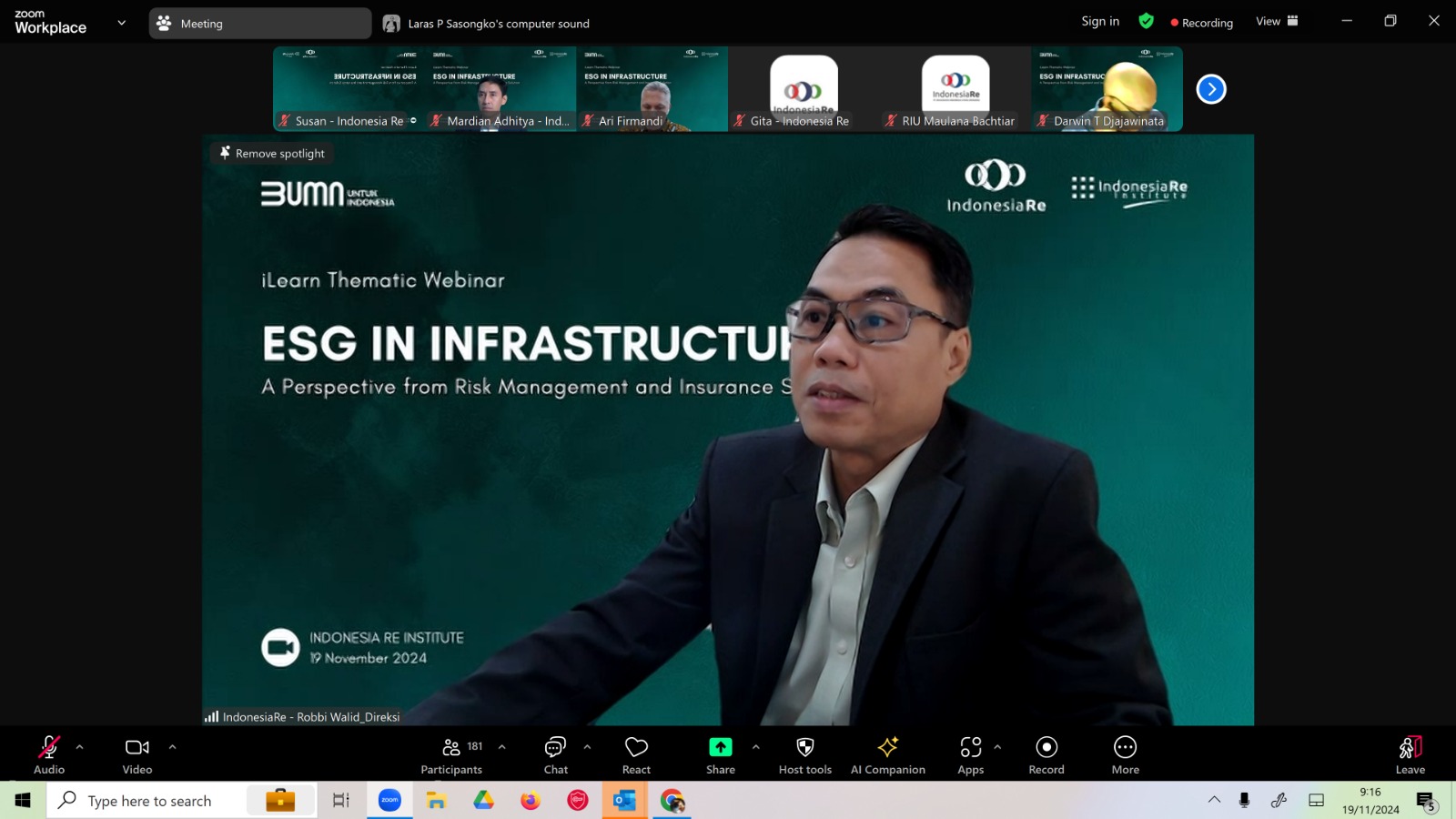
Task: Show next participants with blue arrow
Action: point(1211,89)
